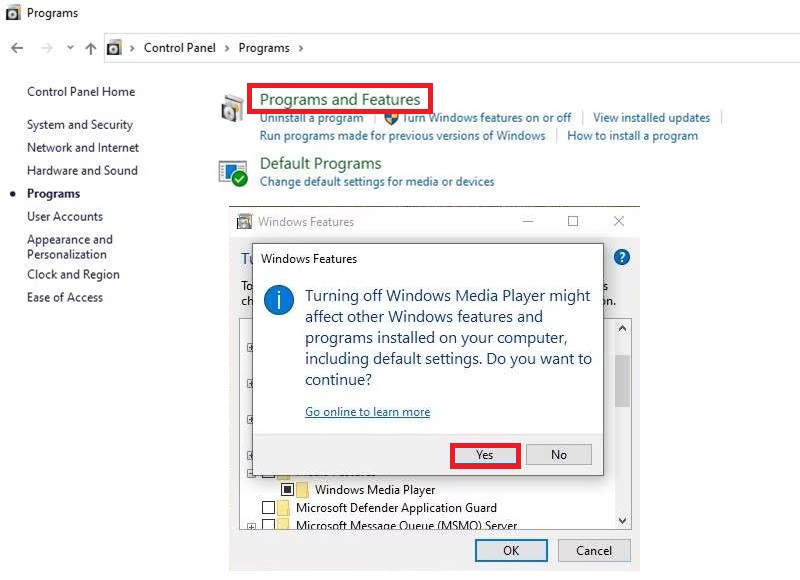
Task: Click the Default Programs icon
Action: pos(233,173)
